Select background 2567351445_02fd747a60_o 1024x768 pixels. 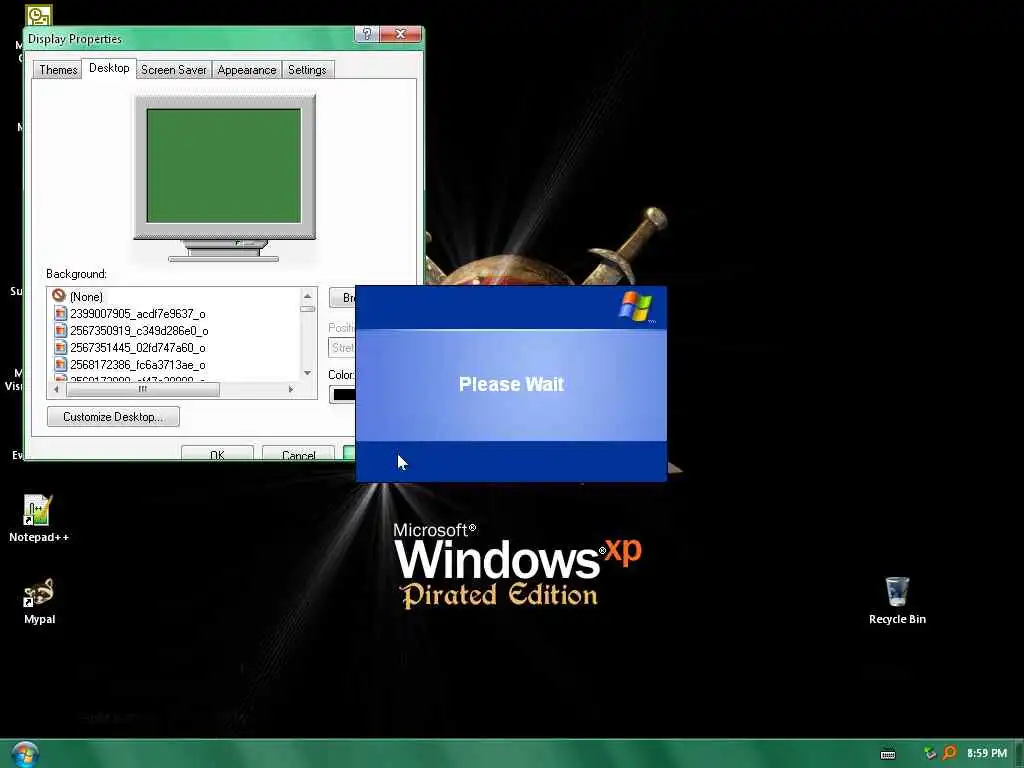coord(138,347)
